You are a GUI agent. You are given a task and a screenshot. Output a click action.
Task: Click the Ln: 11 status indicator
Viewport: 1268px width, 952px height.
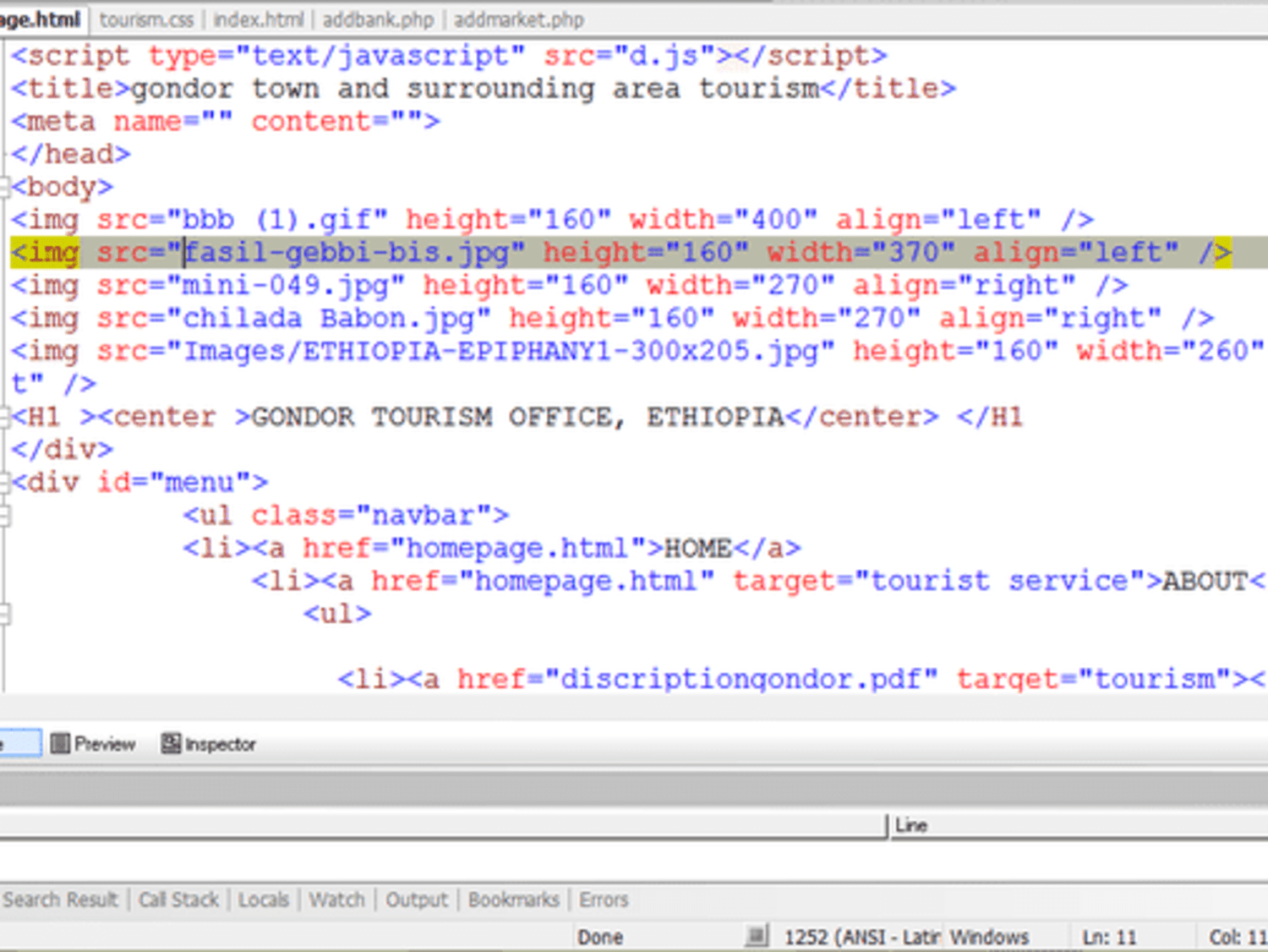pyautogui.click(x=1109, y=937)
